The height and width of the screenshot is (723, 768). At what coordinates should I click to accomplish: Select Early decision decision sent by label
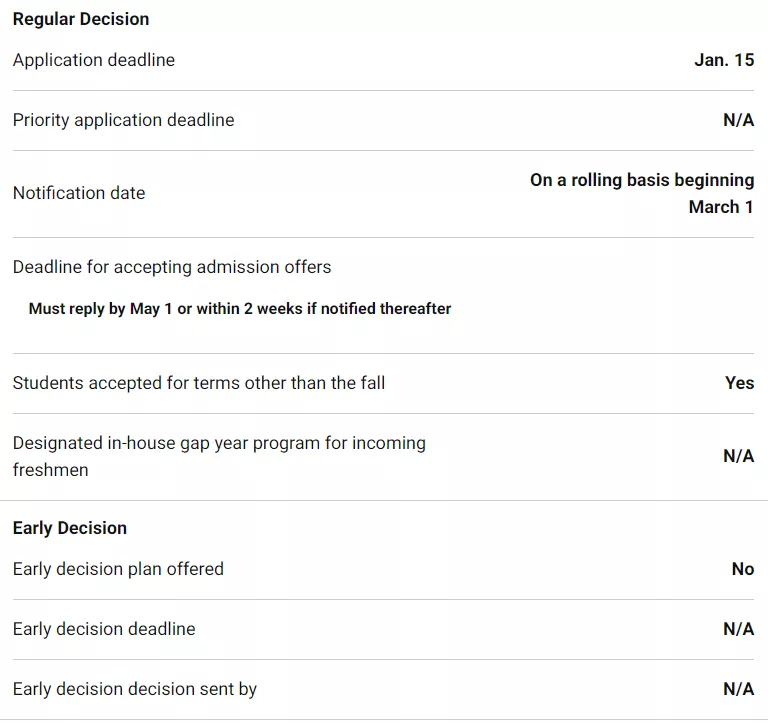[x=135, y=689]
